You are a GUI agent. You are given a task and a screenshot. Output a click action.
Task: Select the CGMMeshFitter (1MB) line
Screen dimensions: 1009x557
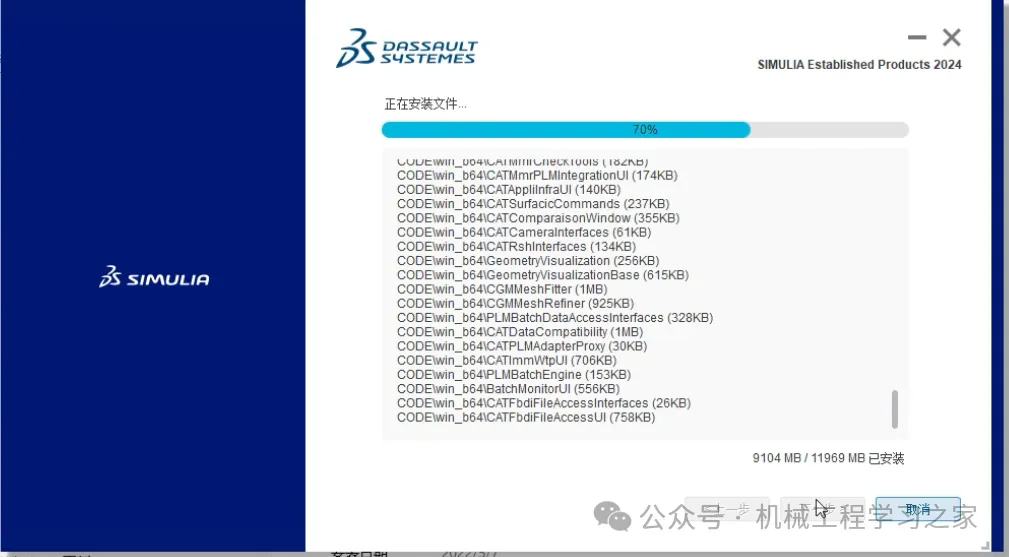pos(503,289)
